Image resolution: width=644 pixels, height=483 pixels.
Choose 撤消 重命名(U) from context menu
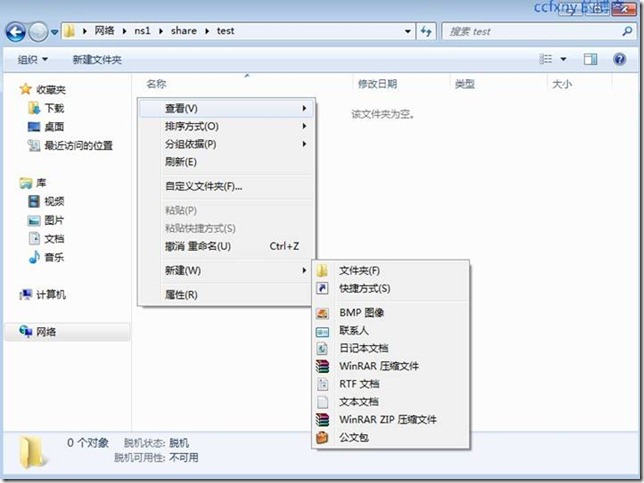click(227, 246)
